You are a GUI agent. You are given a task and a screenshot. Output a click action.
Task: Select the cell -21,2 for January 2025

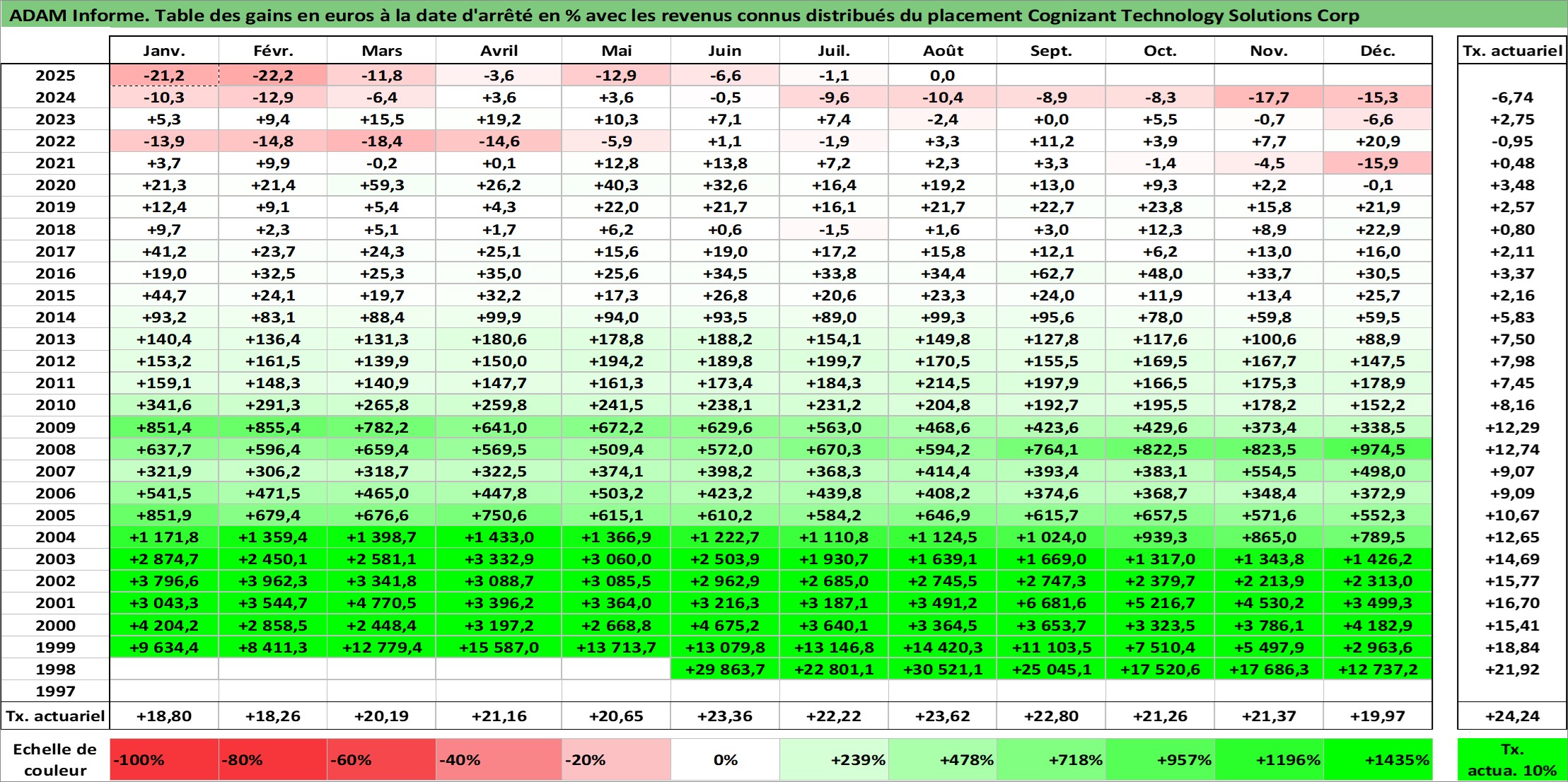coord(164,76)
